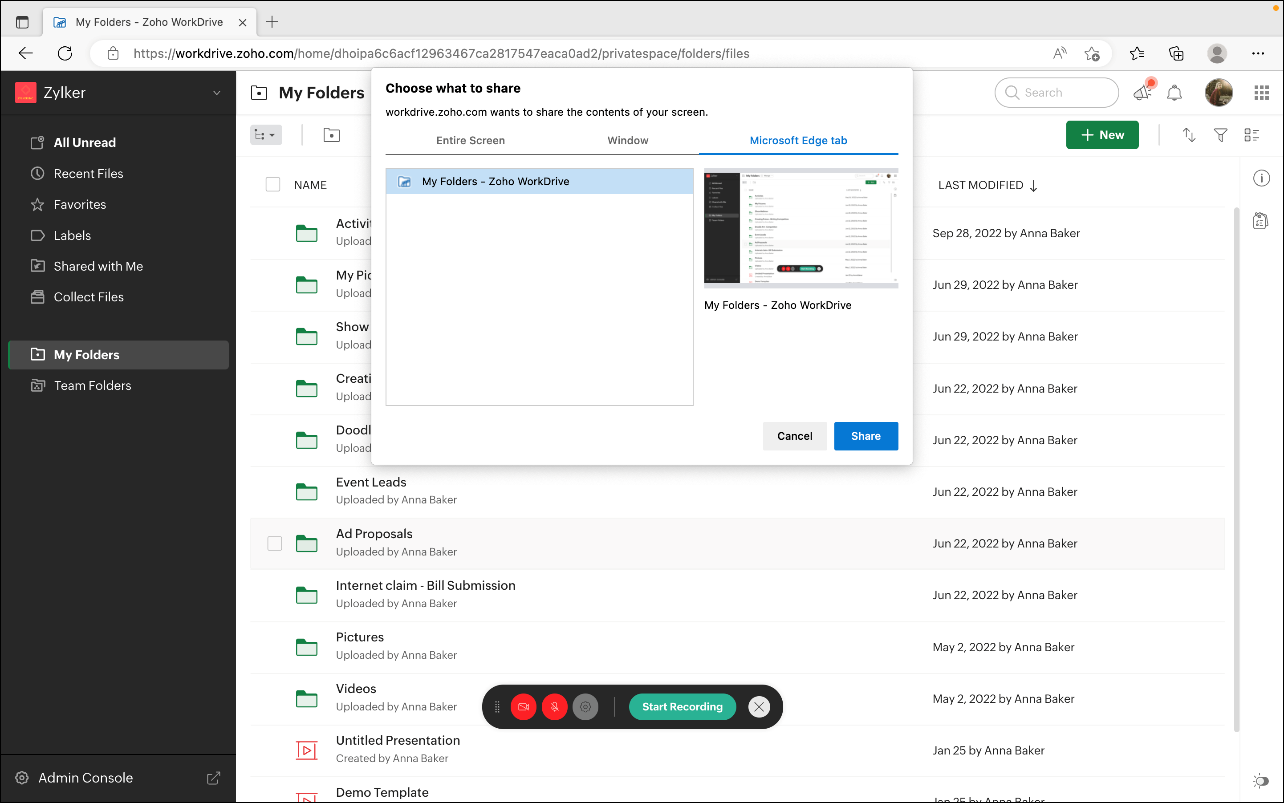This screenshot has width=1284, height=803.
Task: Click Read aloud icon in address bar
Action: (1059, 53)
